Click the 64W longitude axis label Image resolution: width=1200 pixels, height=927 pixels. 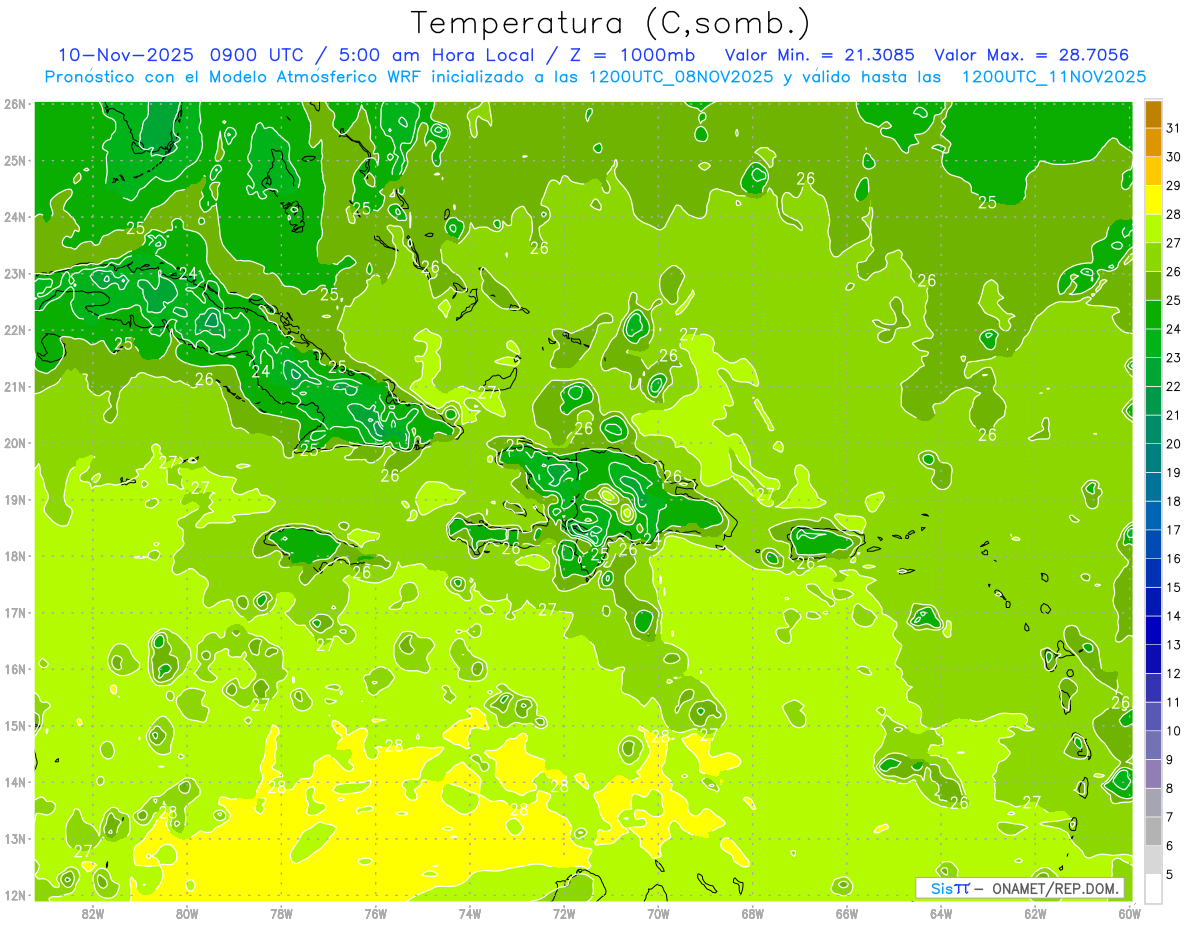[x=941, y=913]
